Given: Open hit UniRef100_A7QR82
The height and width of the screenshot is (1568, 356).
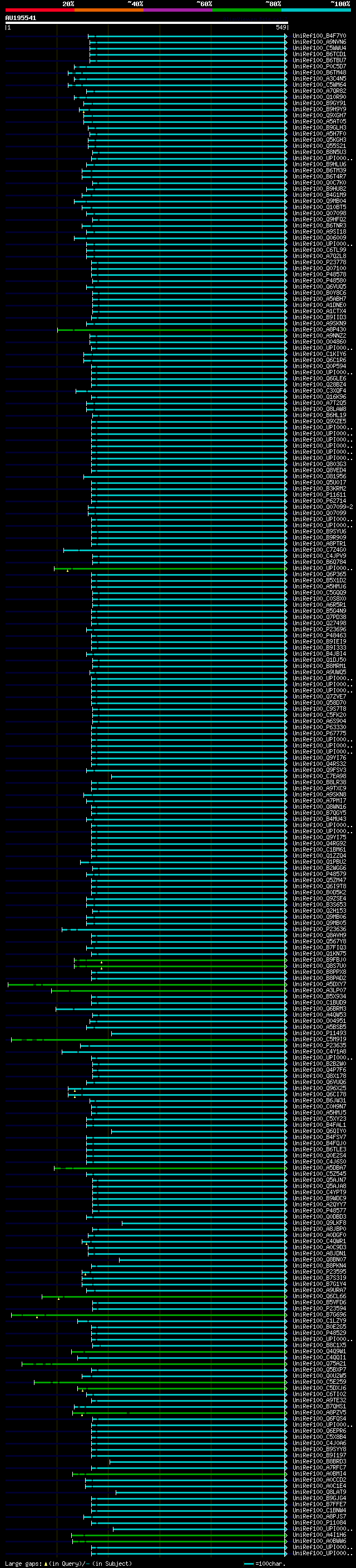Looking at the screenshot, I should point(319,91).
